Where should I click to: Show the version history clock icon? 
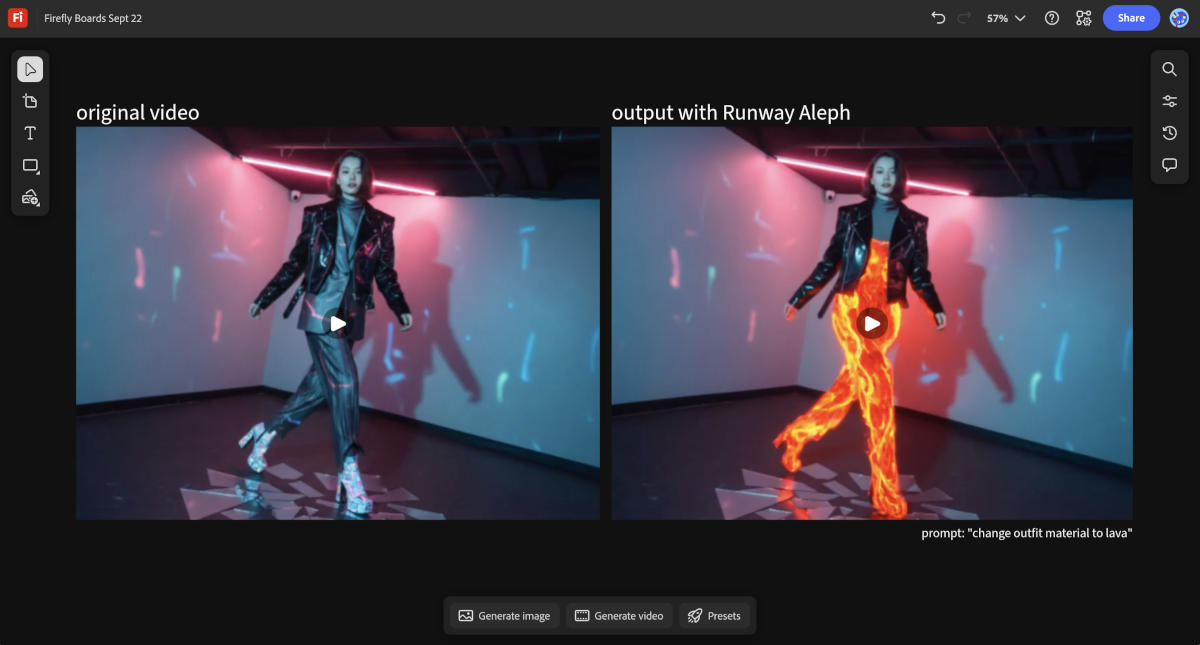pos(1169,133)
